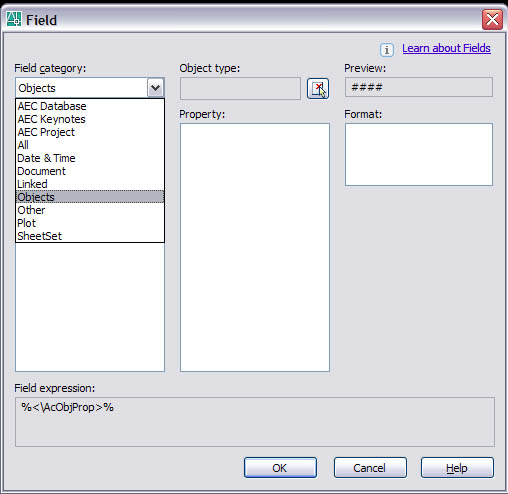This screenshot has width=508, height=494.
Task: Click the info icon beside Learn about Fields
Action: (387, 50)
